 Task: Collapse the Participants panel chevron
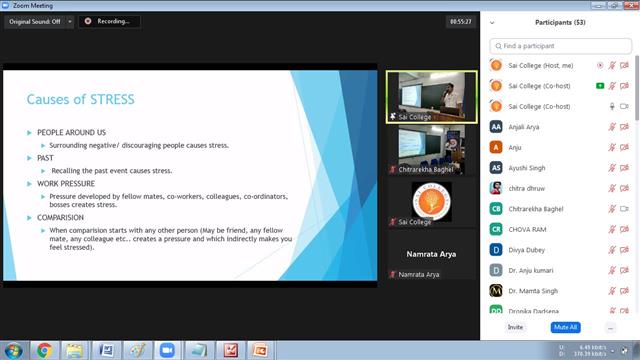(x=492, y=23)
